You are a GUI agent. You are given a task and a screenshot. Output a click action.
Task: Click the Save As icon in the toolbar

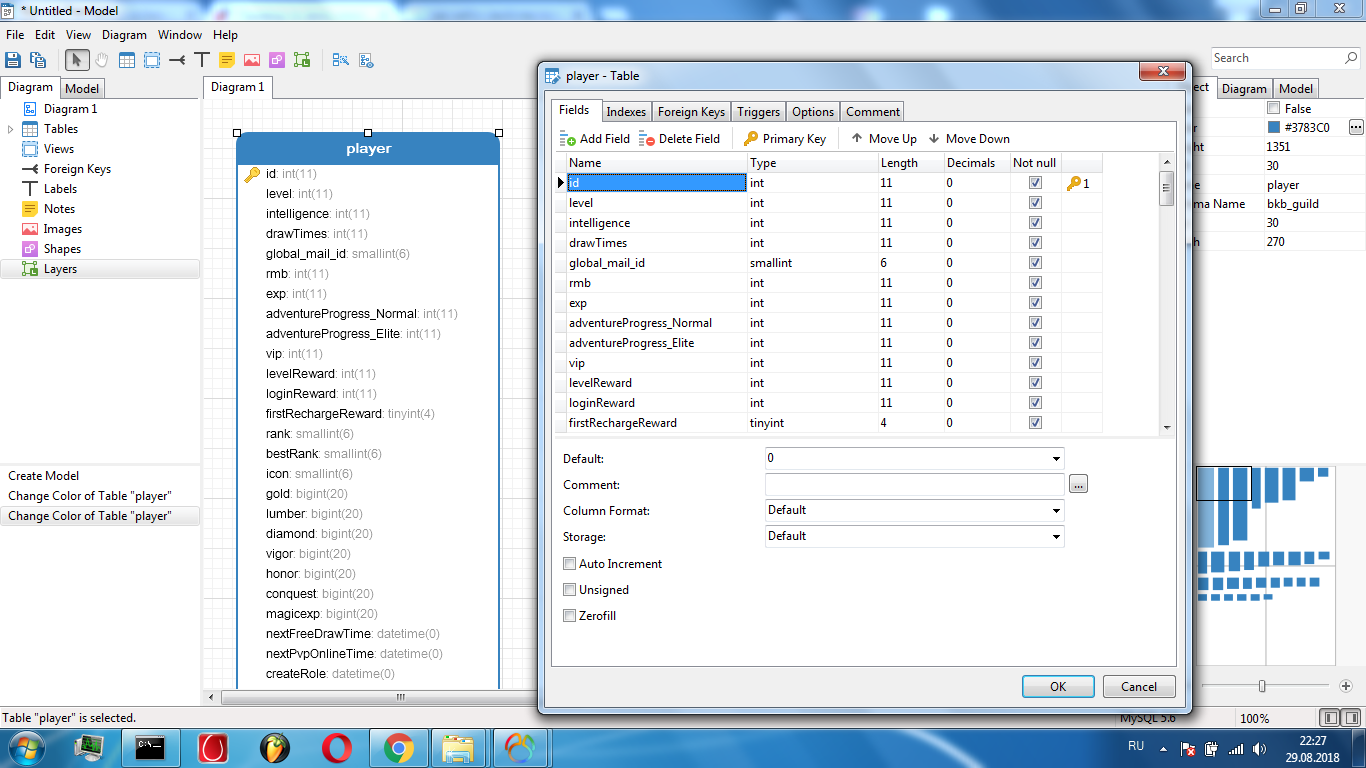(38, 60)
